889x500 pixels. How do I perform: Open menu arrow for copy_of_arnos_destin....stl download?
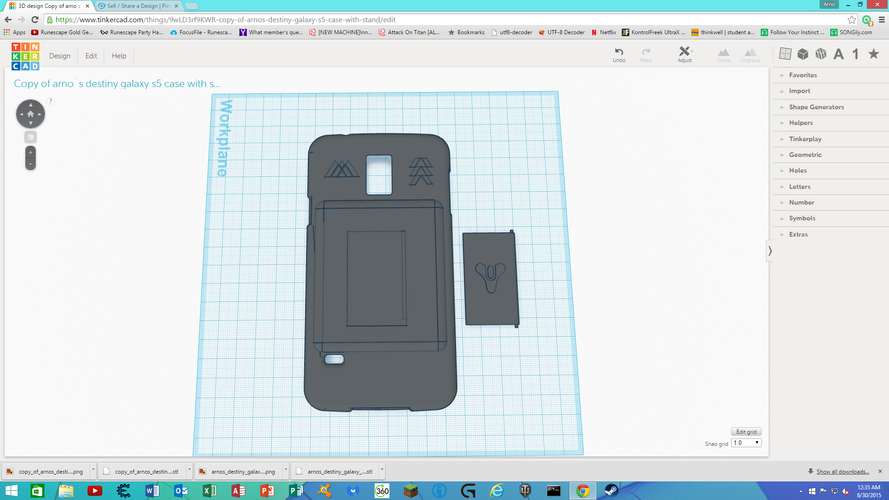point(189,471)
